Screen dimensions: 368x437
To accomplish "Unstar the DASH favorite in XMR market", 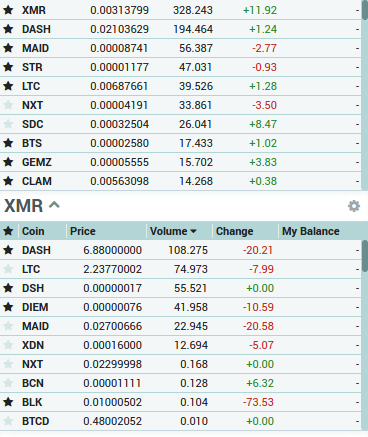I will [x=8, y=250].
